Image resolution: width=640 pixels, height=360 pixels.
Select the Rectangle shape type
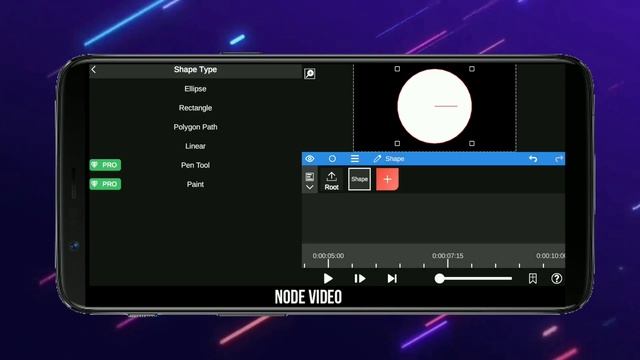tap(195, 108)
